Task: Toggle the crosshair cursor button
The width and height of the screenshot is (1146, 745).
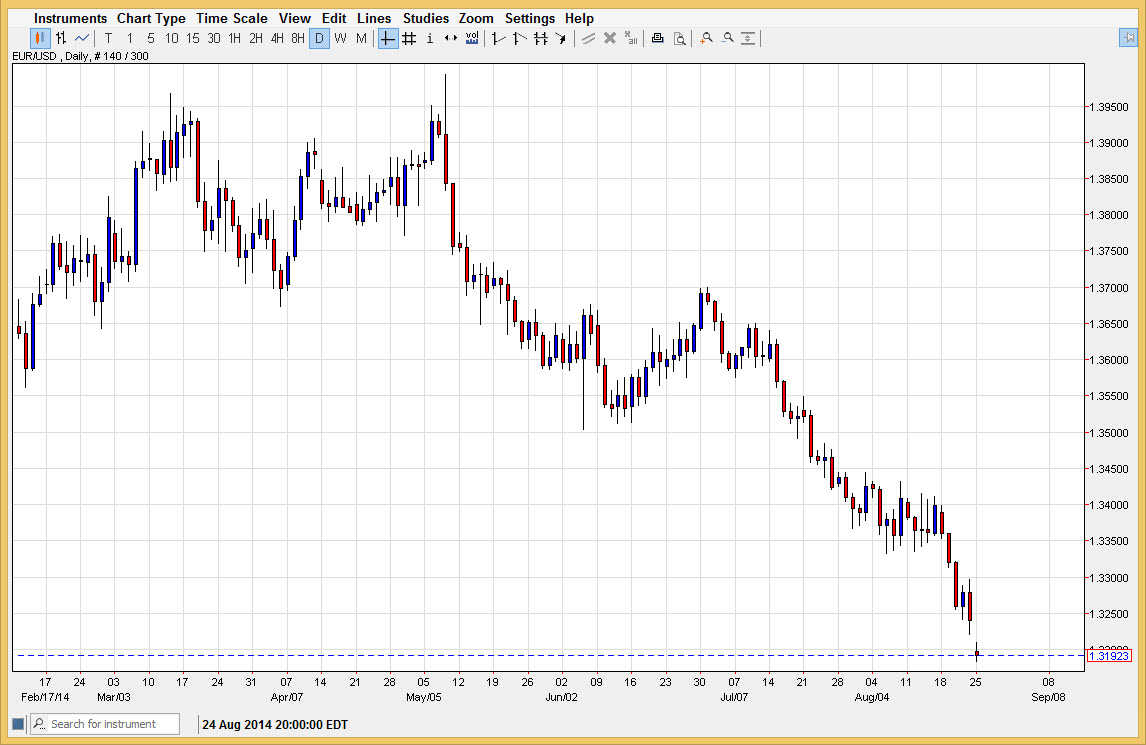Action: pyautogui.click(x=387, y=39)
